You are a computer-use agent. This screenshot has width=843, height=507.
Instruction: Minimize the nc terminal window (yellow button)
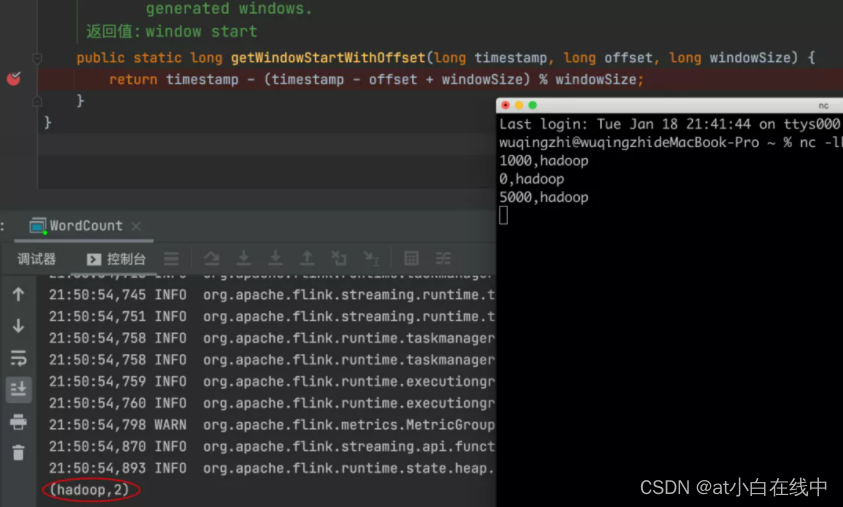[x=519, y=105]
